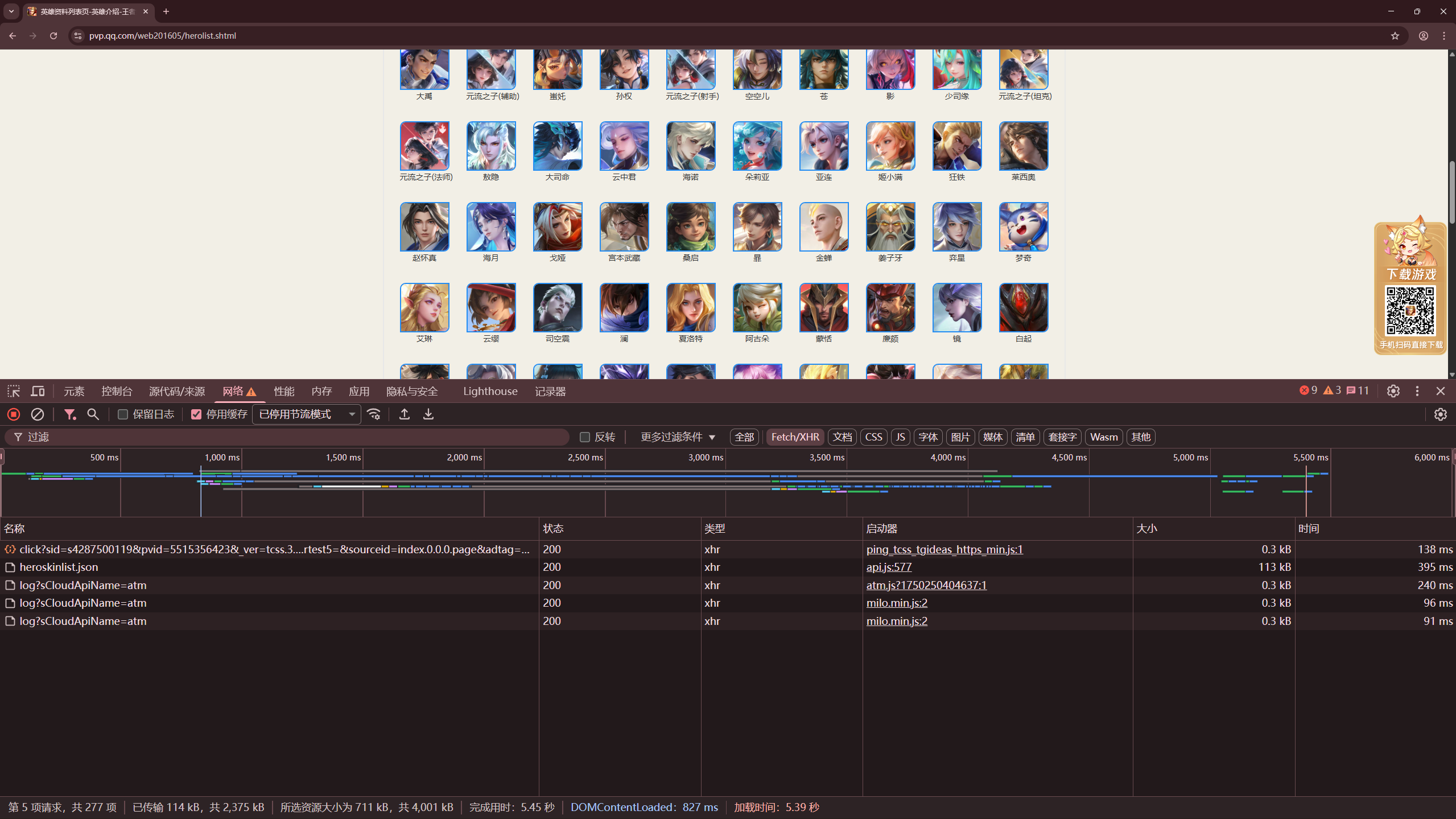Switch to the 控制台 tab
This screenshot has width=1456, height=819.
click(x=117, y=392)
